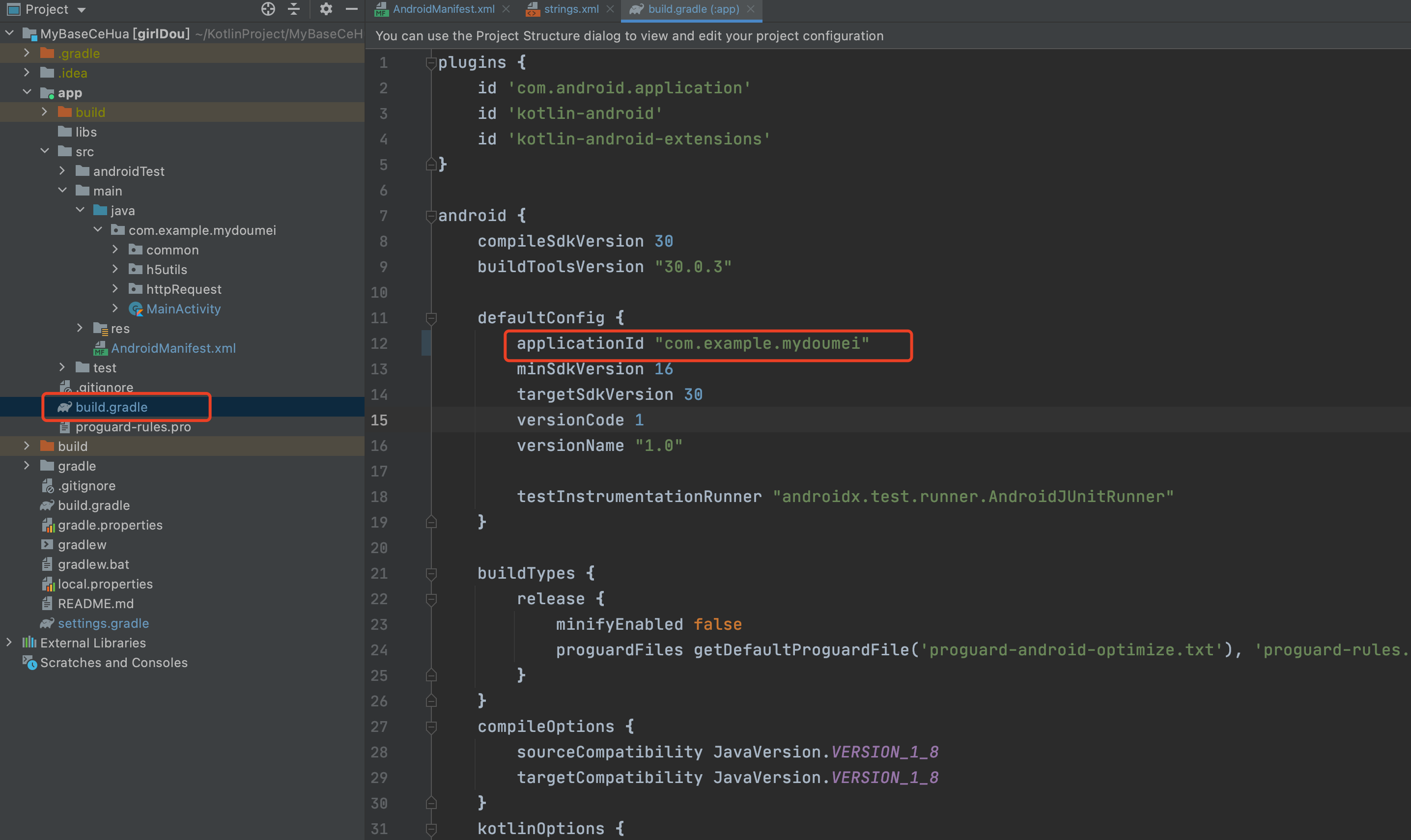Expand the orange build folder under app
1411x840 pixels.
(x=45, y=112)
